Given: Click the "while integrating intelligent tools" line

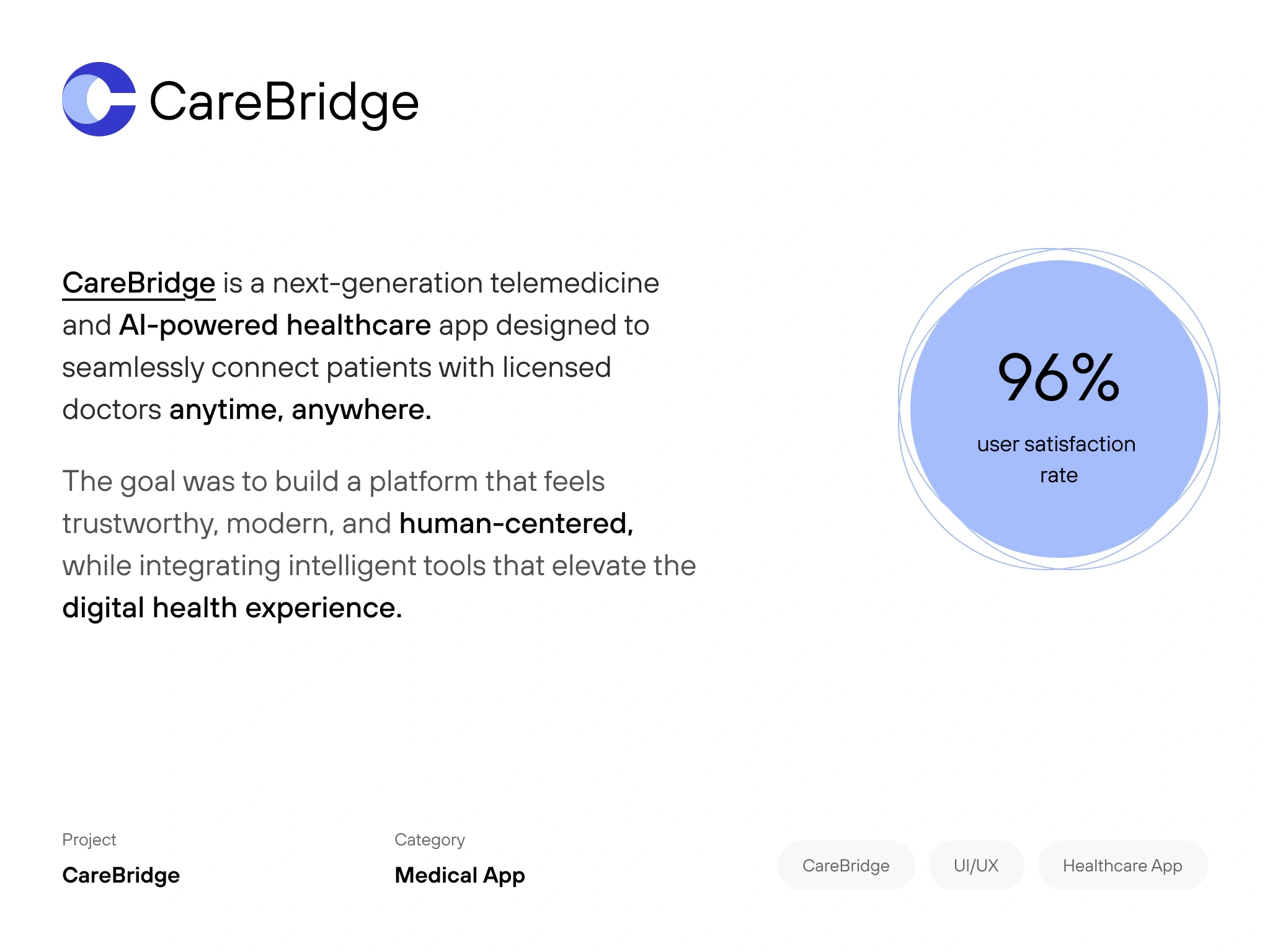Looking at the screenshot, I should pos(379,566).
